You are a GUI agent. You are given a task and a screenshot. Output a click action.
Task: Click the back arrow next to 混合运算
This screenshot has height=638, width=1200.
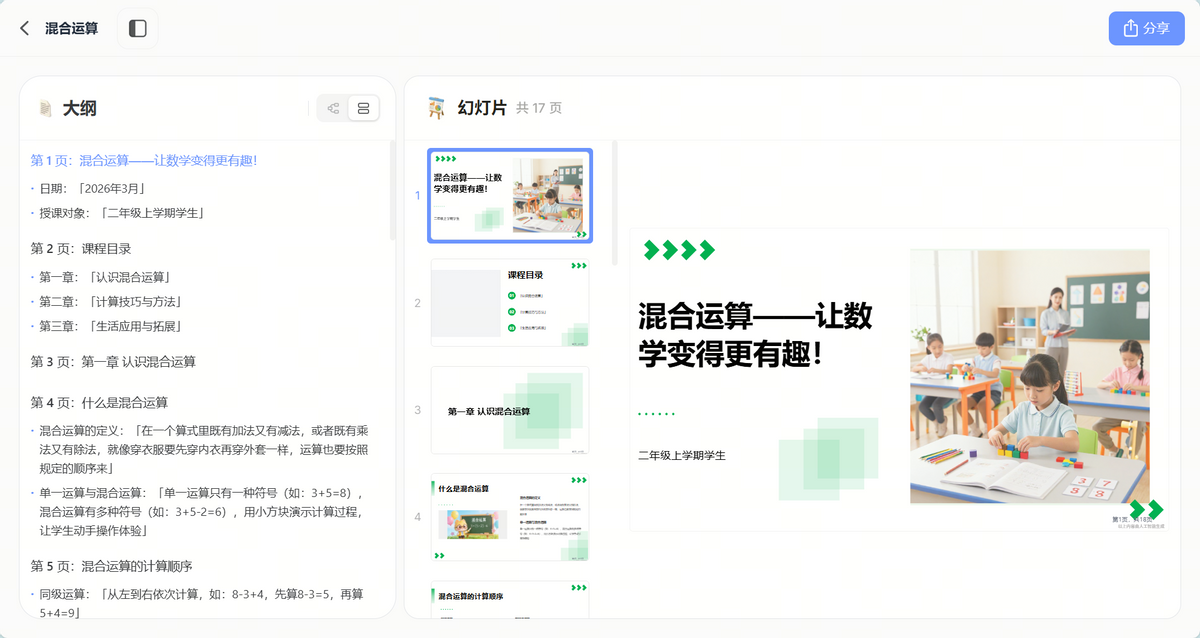click(x=25, y=28)
